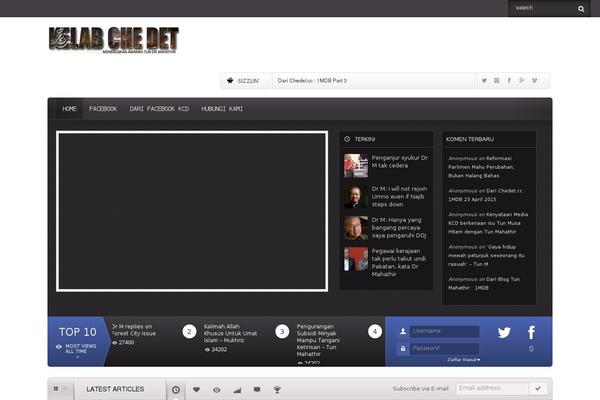The width and height of the screenshot is (600, 400).
Task: Focus the Email address subscribe field
Action: click(x=492, y=389)
